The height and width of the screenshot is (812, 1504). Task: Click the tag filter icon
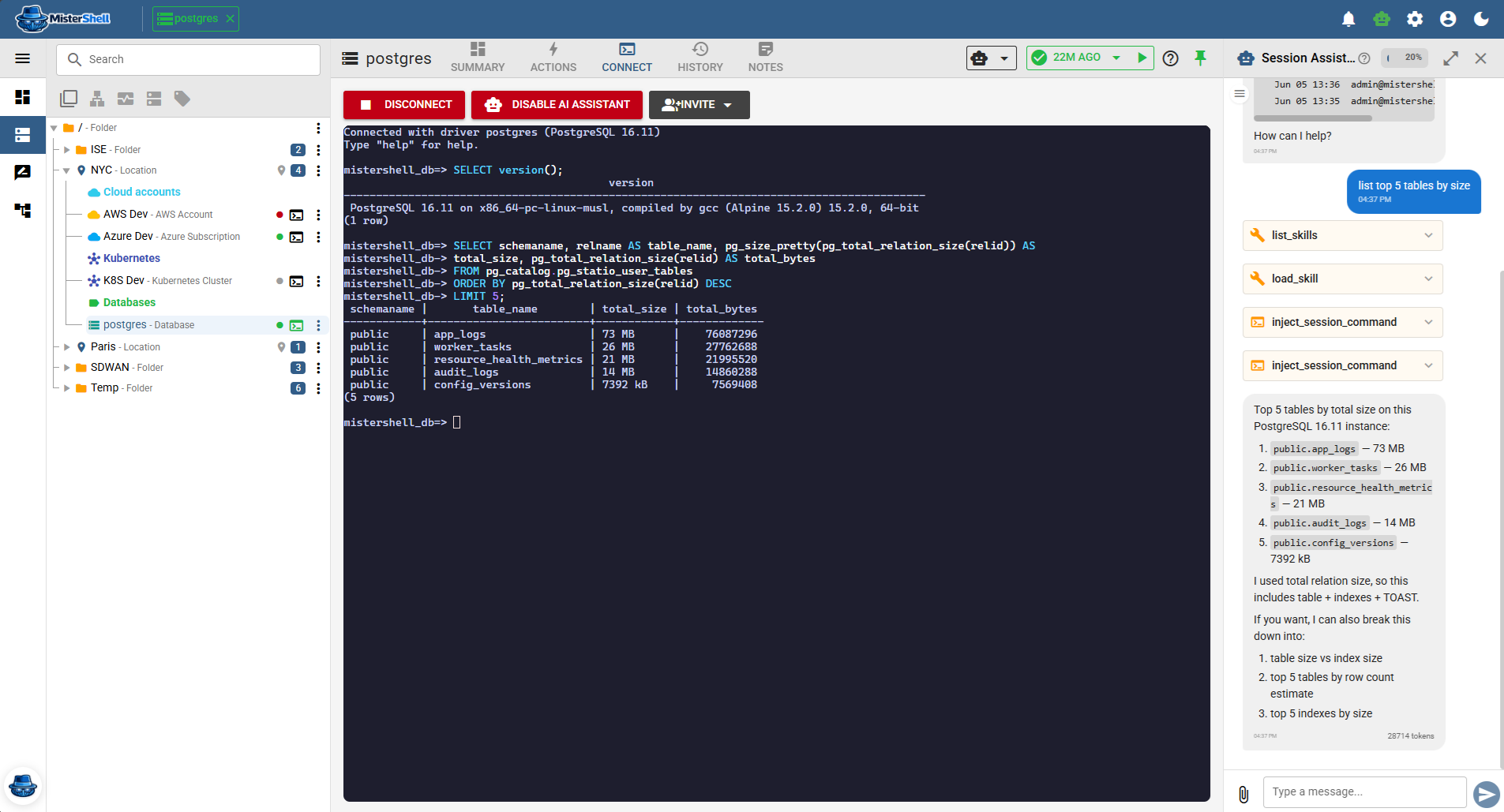pos(182,99)
